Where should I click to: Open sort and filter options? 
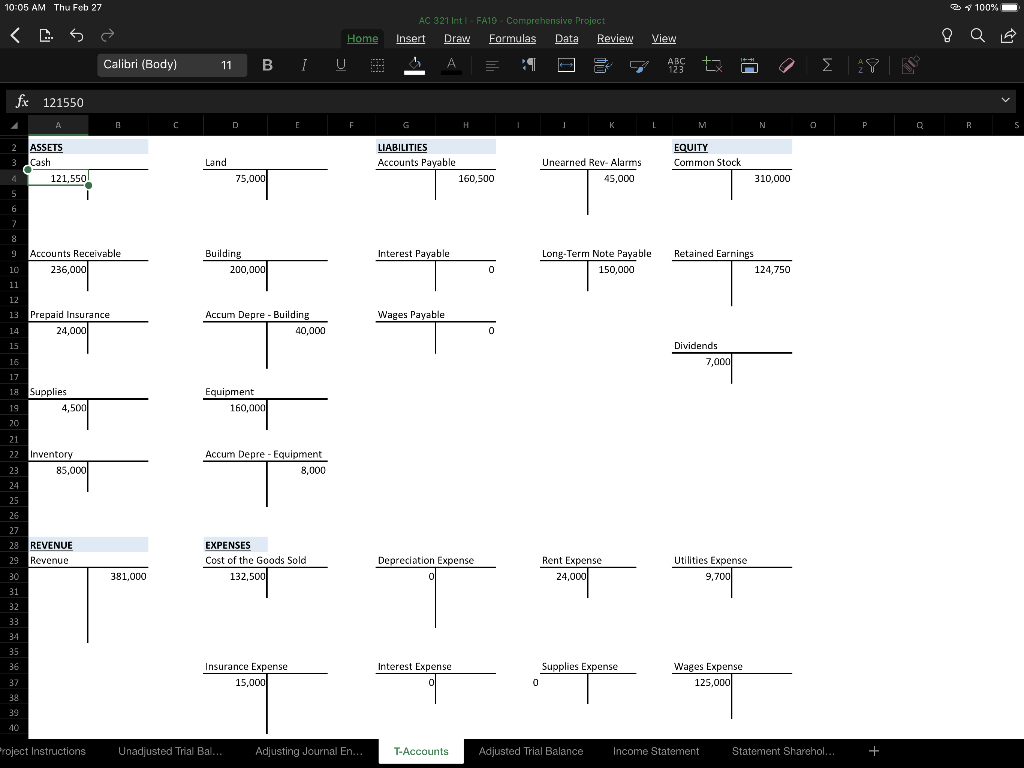pos(868,65)
